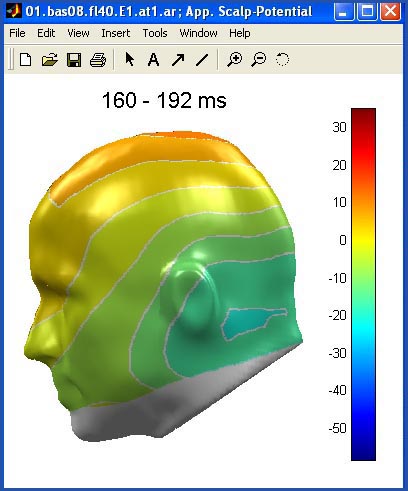Open the File menu

pyautogui.click(x=17, y=33)
